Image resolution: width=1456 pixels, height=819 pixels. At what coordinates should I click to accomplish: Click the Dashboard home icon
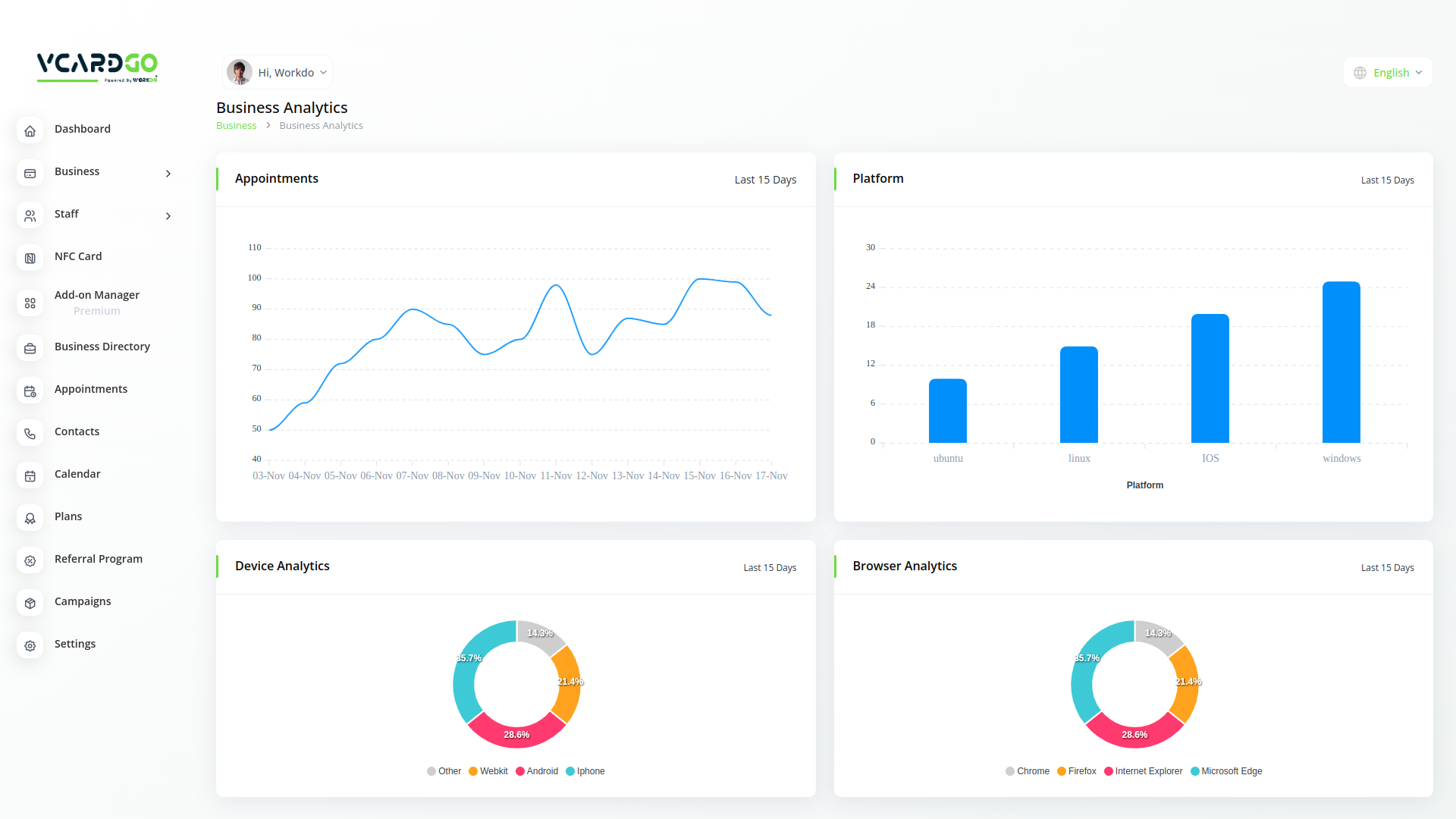(30, 130)
